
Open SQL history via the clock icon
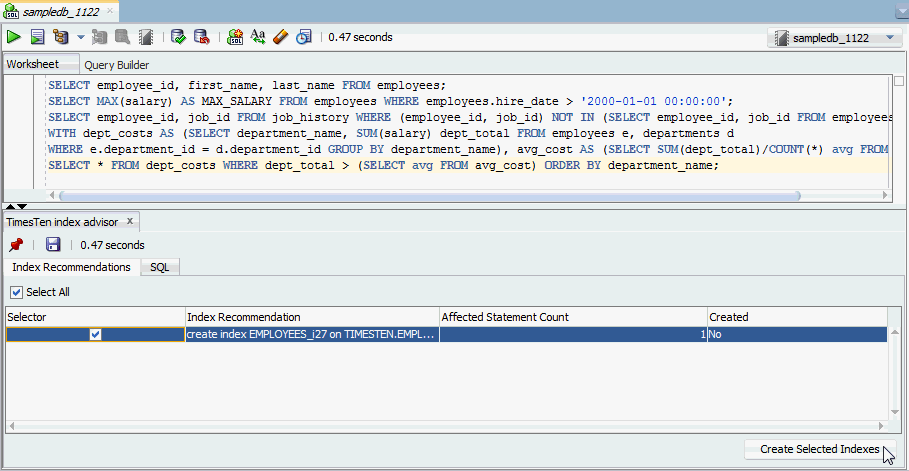click(x=303, y=37)
